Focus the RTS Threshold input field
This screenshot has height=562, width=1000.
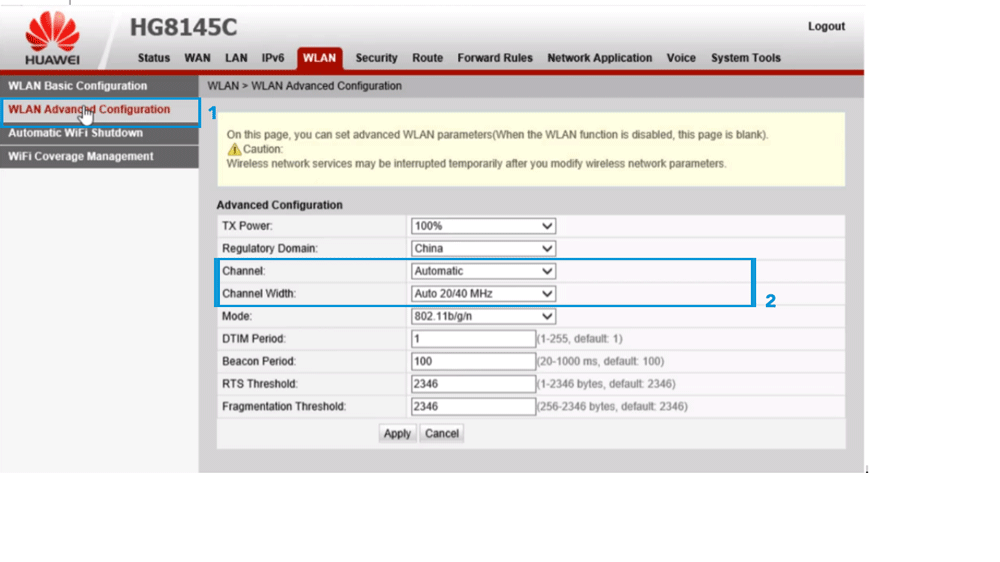(473, 384)
